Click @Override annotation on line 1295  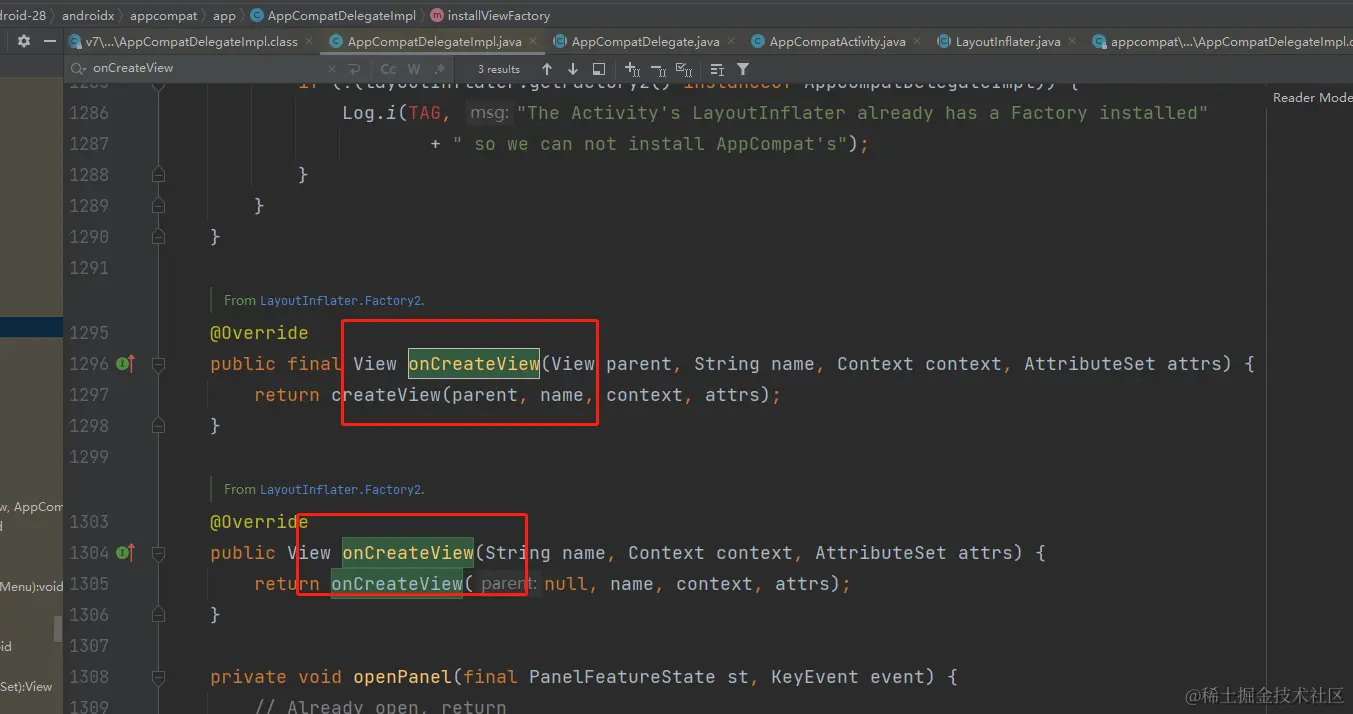[x=259, y=333]
